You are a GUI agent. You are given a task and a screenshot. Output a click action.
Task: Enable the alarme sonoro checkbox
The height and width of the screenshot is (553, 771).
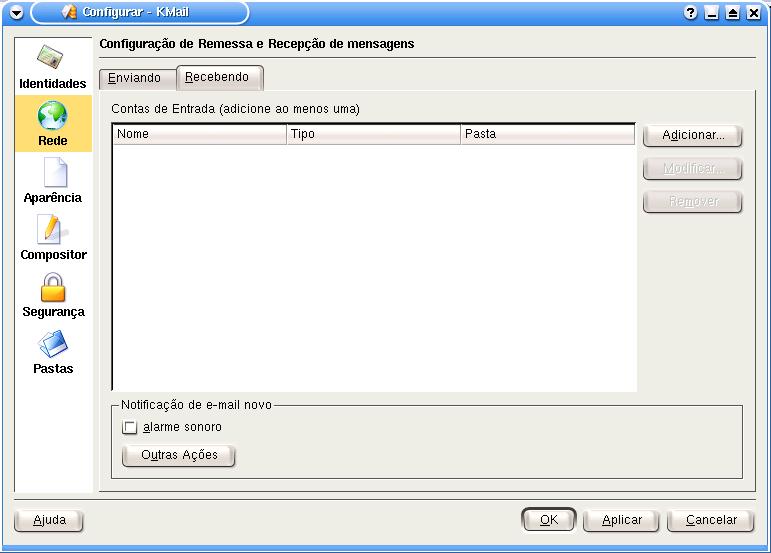(129, 428)
